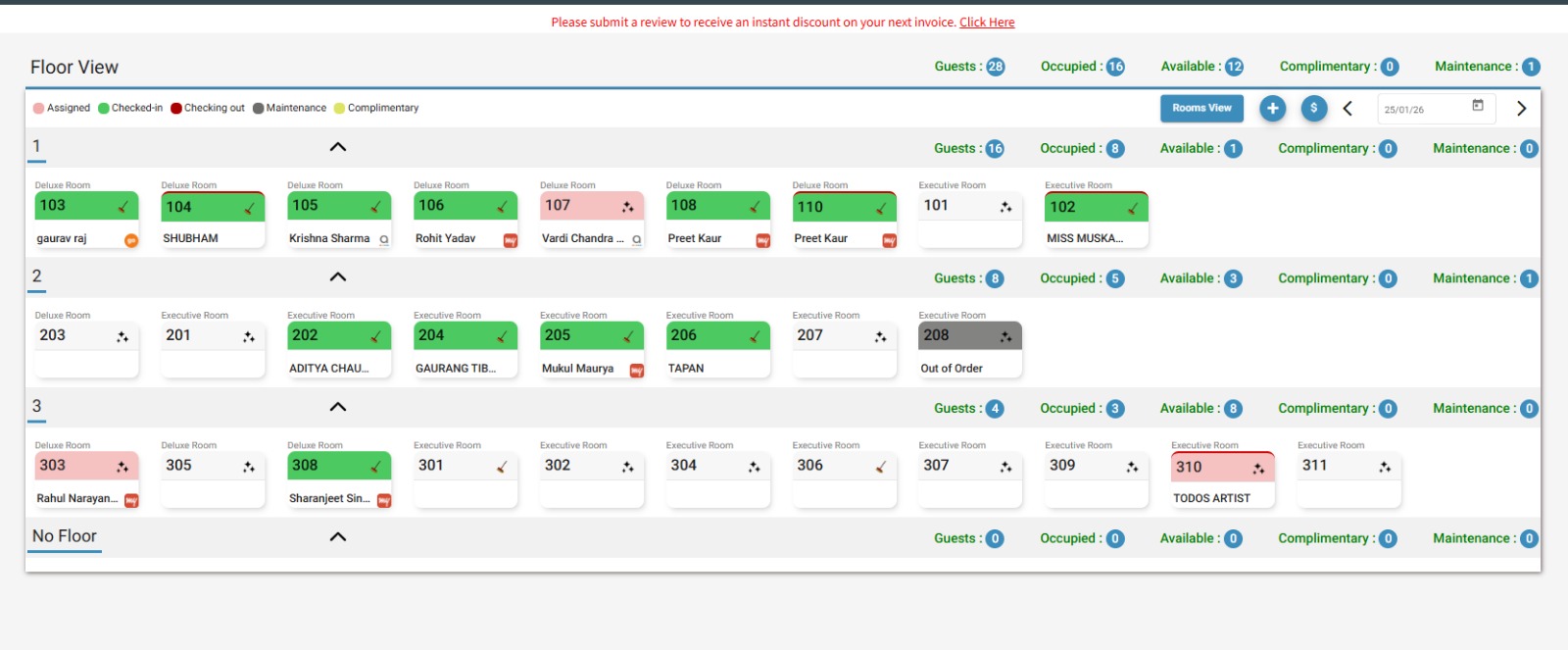1568x650 pixels.
Task: Click the Checking out red legend dot
Action: pyautogui.click(x=176, y=109)
